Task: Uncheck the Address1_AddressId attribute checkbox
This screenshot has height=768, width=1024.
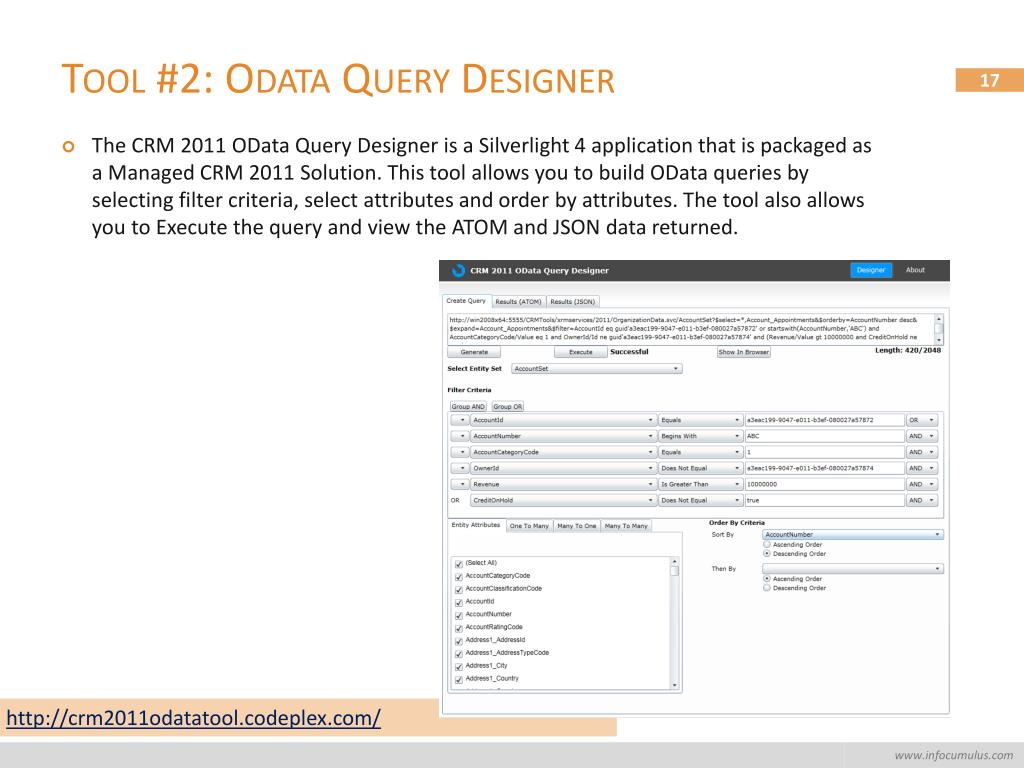Action: coord(458,641)
